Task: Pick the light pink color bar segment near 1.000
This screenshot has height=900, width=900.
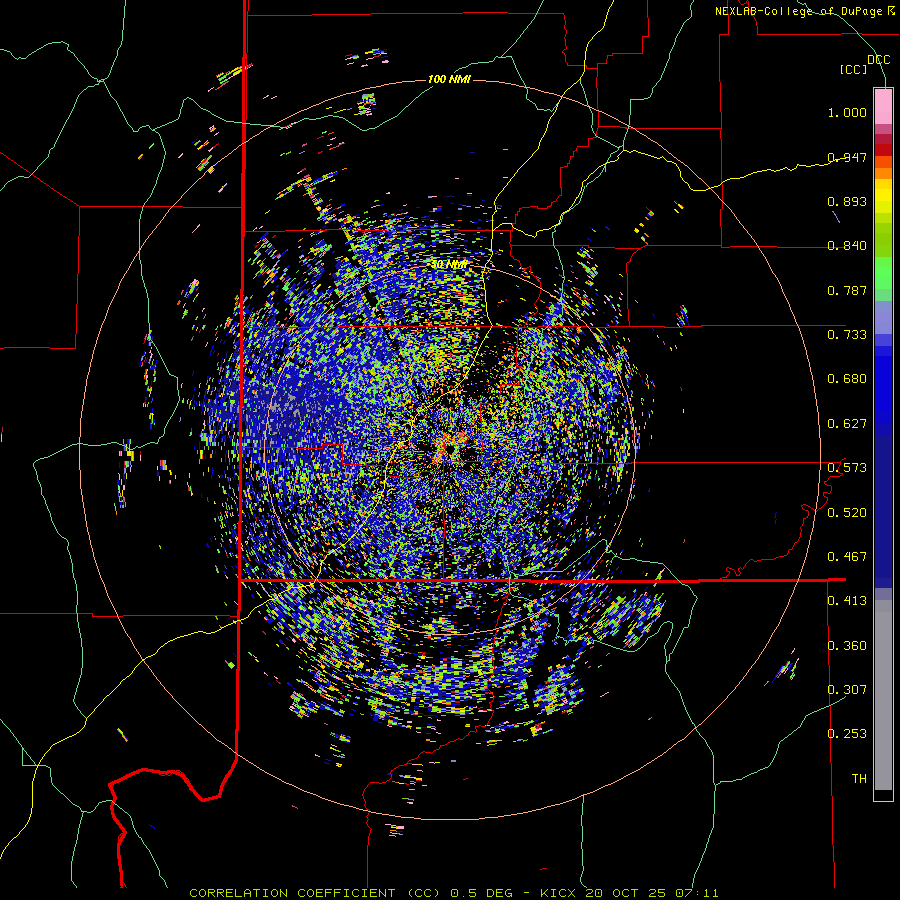Action: (883, 106)
